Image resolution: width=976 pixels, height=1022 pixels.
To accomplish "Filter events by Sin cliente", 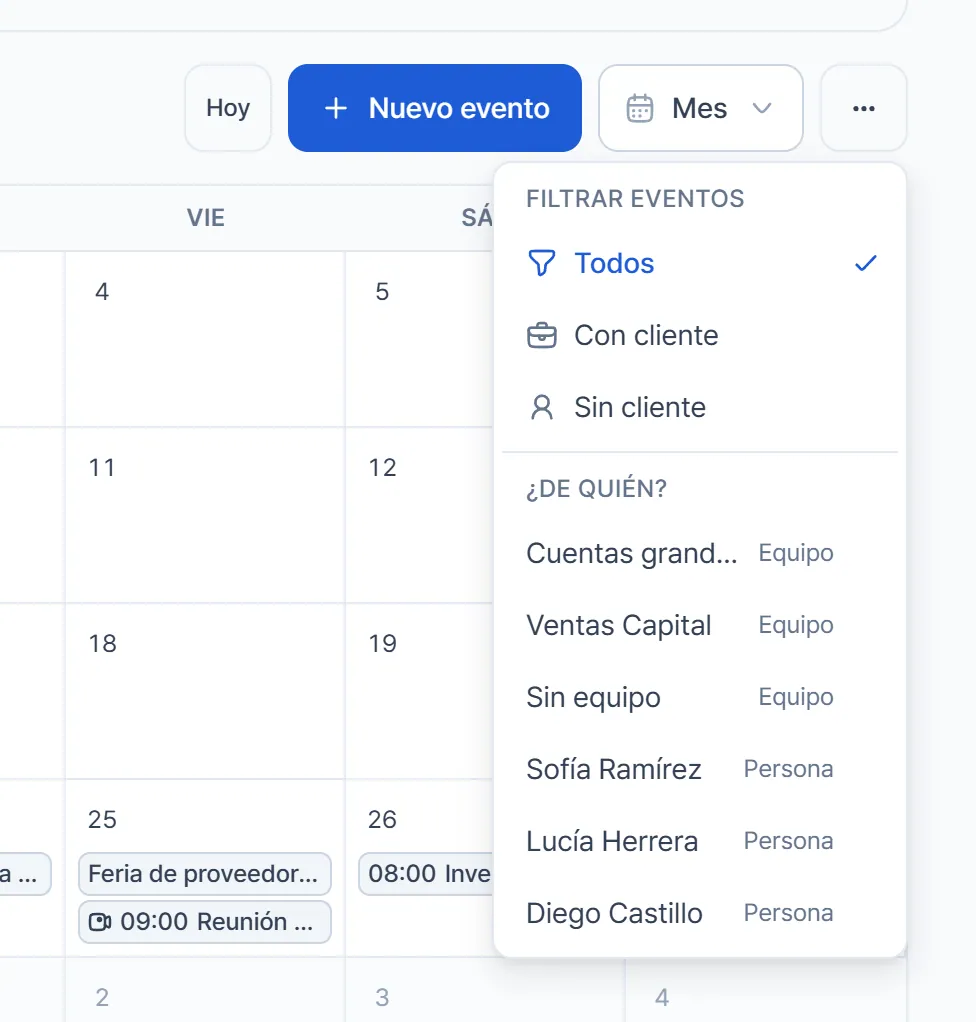I will [x=700, y=407].
